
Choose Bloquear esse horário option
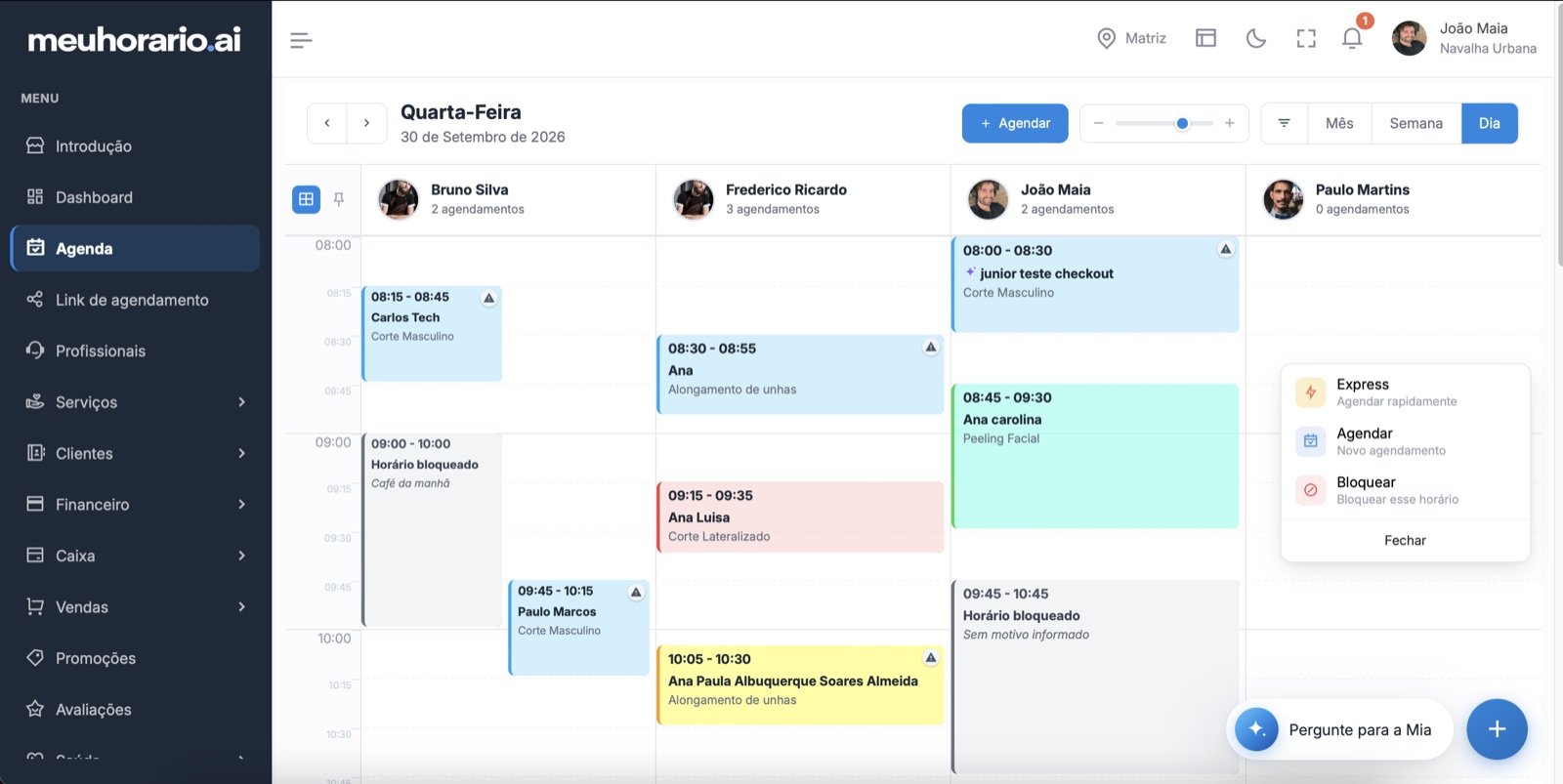pos(1405,490)
